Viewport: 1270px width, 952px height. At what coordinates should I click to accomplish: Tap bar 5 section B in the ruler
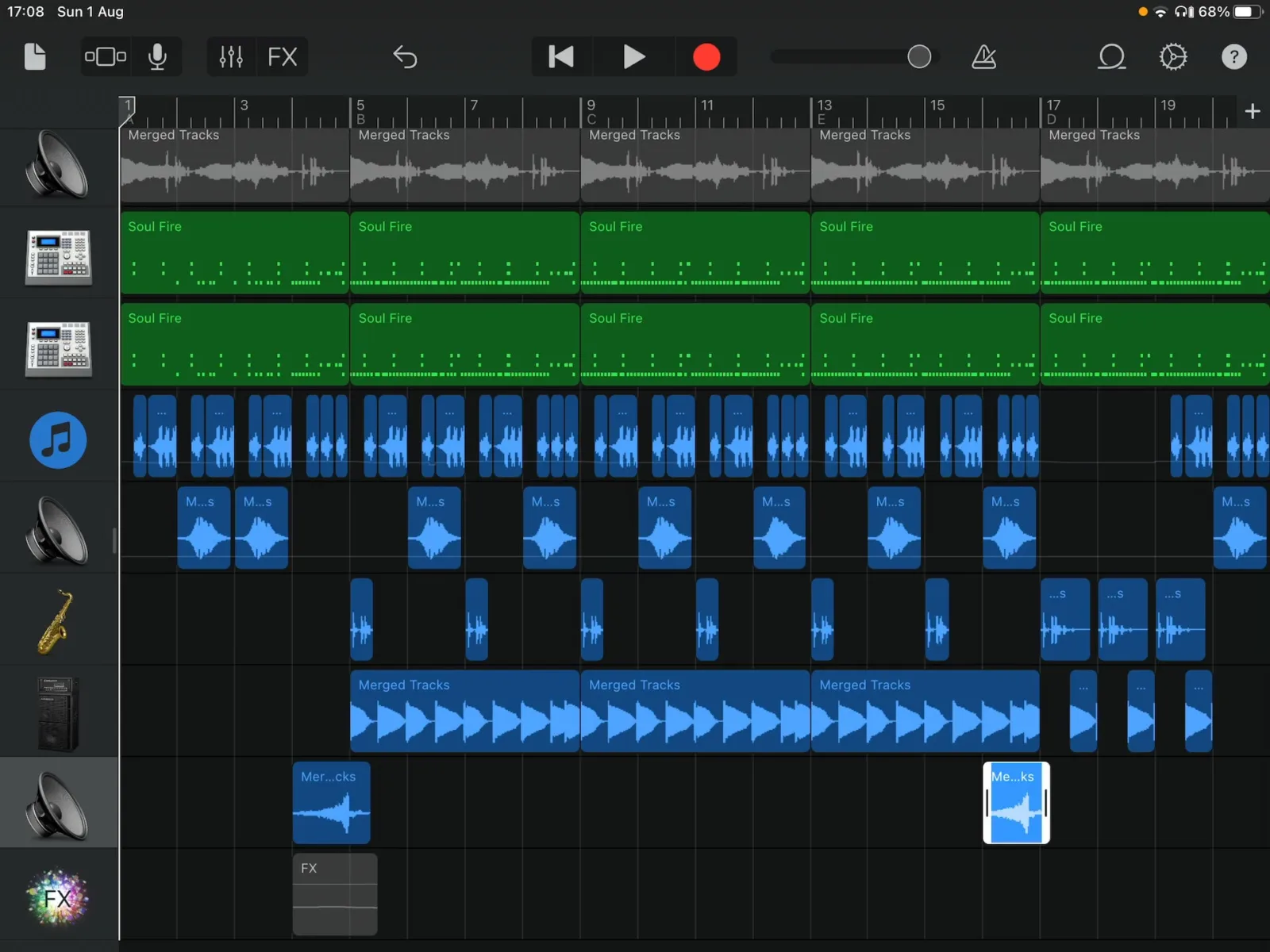[x=360, y=112]
